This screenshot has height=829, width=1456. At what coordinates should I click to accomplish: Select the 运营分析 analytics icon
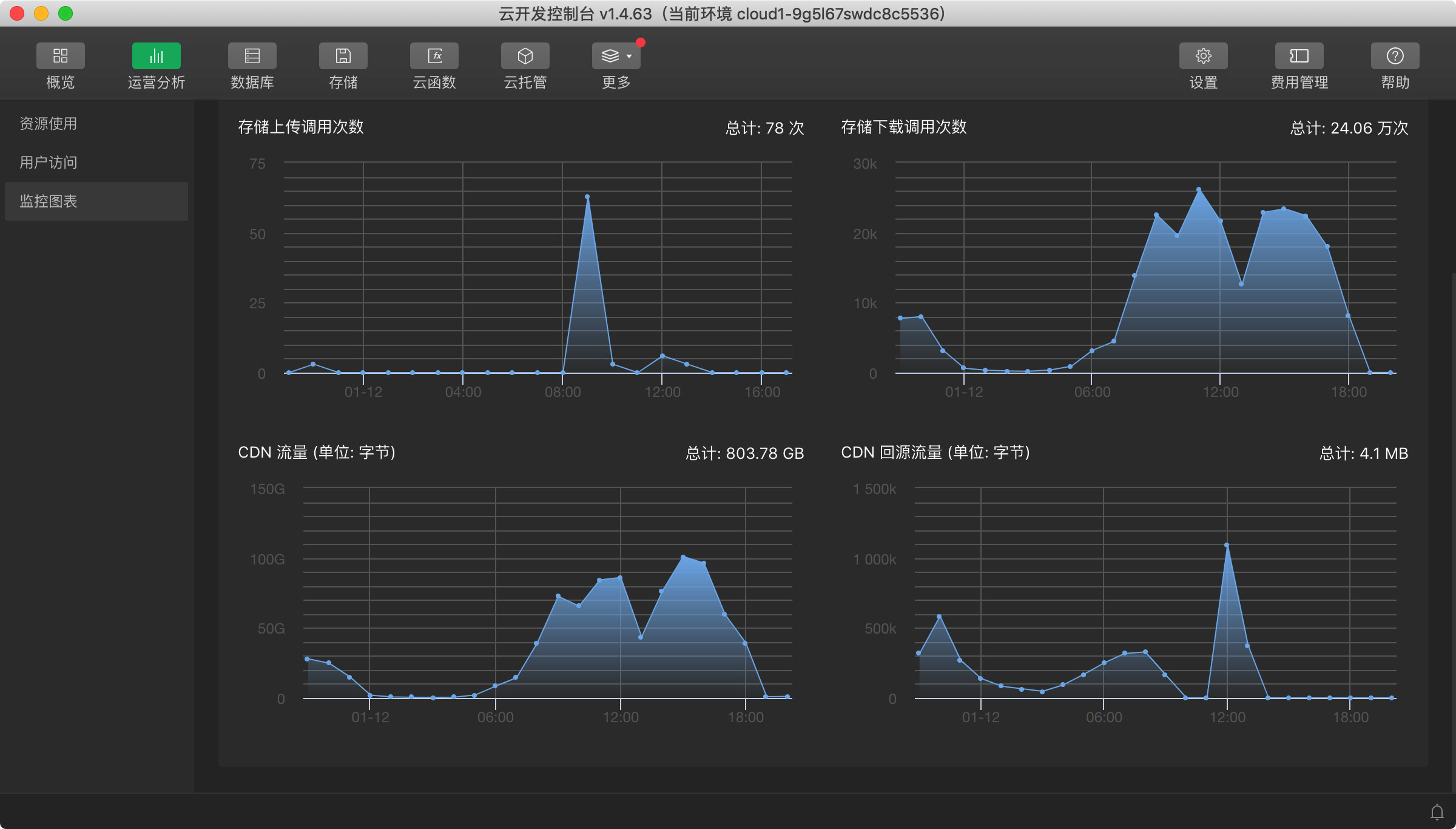point(156,56)
